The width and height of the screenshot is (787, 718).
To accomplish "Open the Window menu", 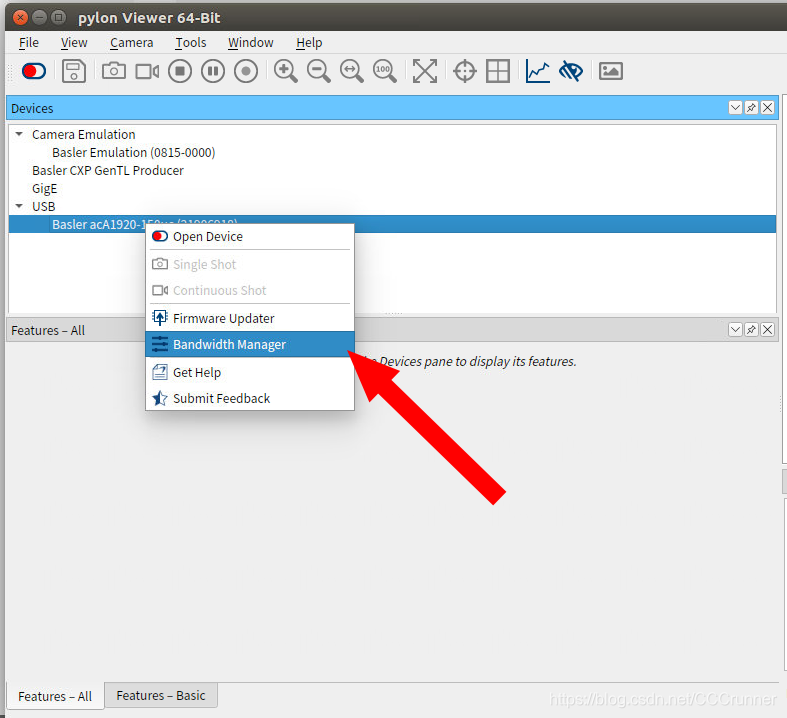I will point(250,43).
